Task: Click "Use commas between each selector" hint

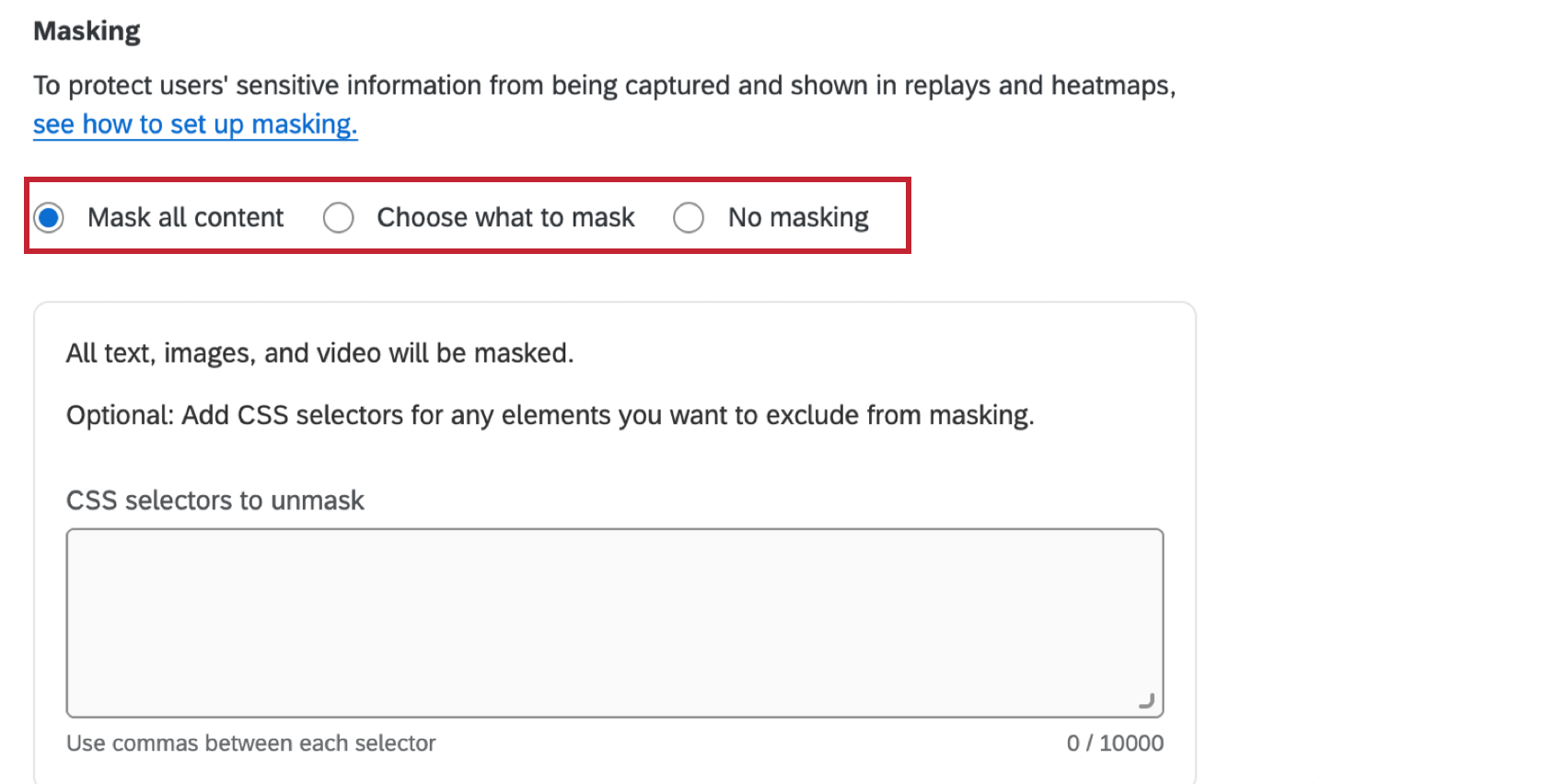Action: [x=250, y=743]
